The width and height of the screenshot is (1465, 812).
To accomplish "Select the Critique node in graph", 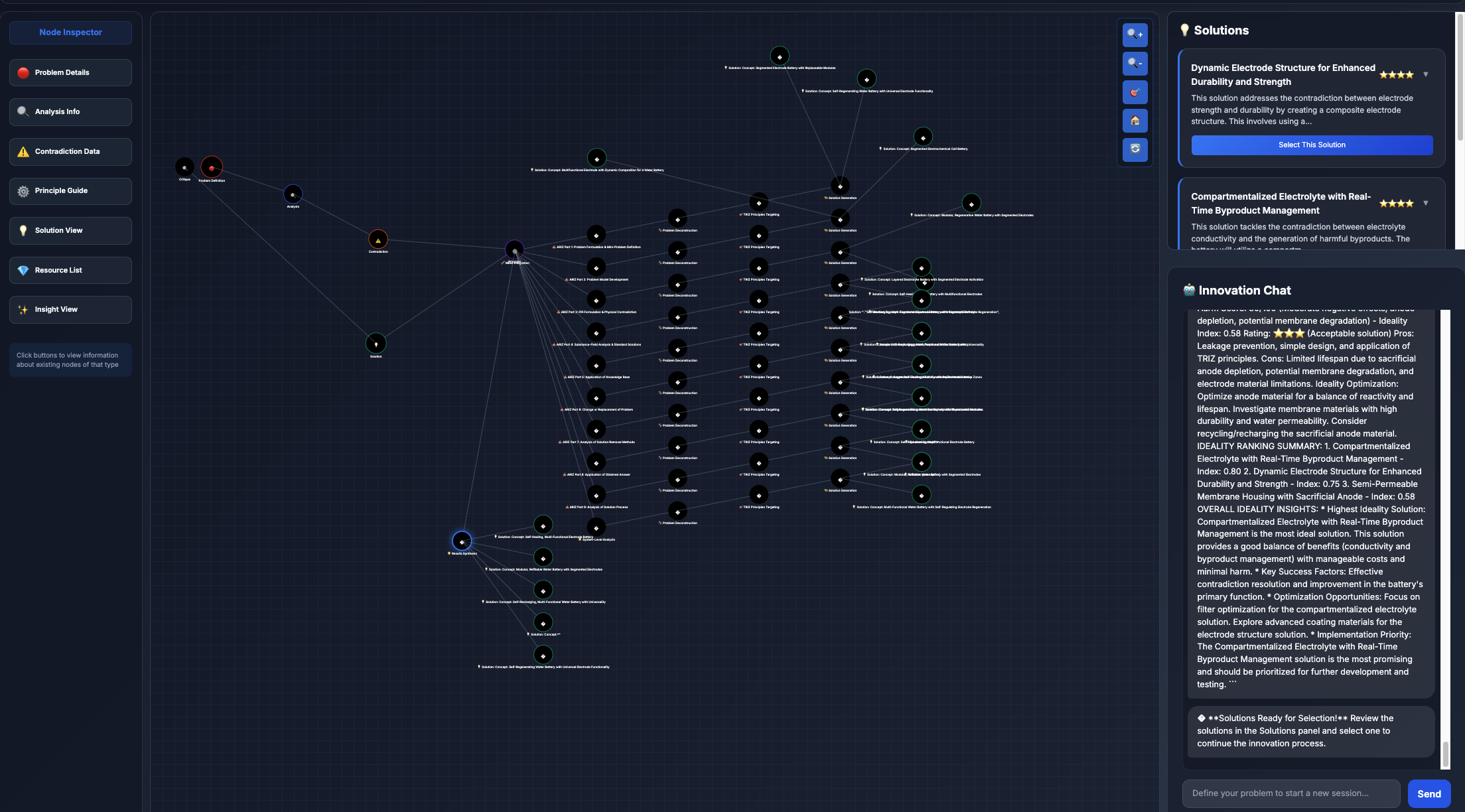I will pyautogui.click(x=184, y=167).
